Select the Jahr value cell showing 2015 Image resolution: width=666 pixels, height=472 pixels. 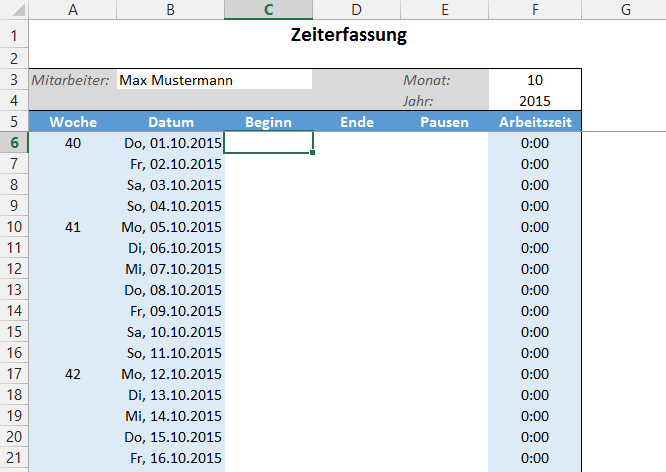(535, 101)
